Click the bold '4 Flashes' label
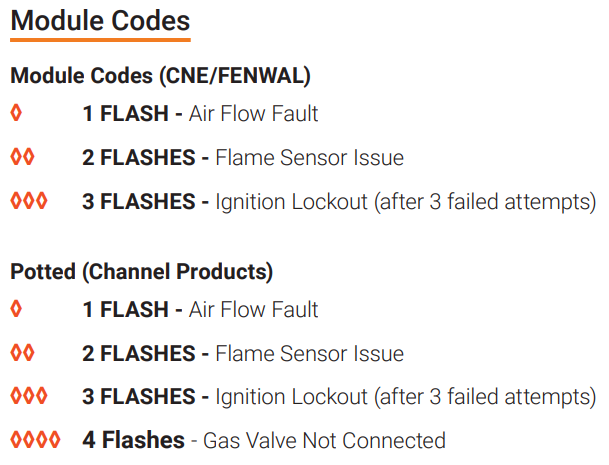The height and width of the screenshot is (465, 609). click(x=133, y=440)
